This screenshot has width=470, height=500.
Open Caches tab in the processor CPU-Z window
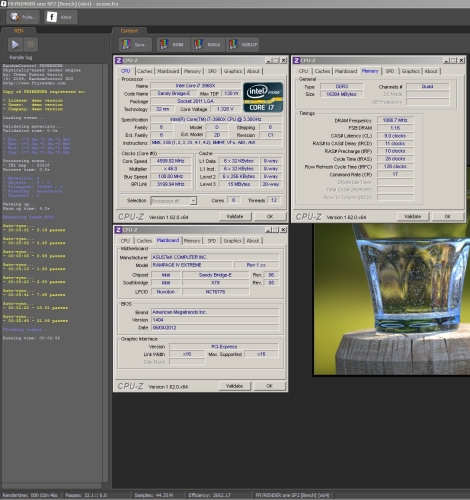pyautogui.click(x=145, y=71)
